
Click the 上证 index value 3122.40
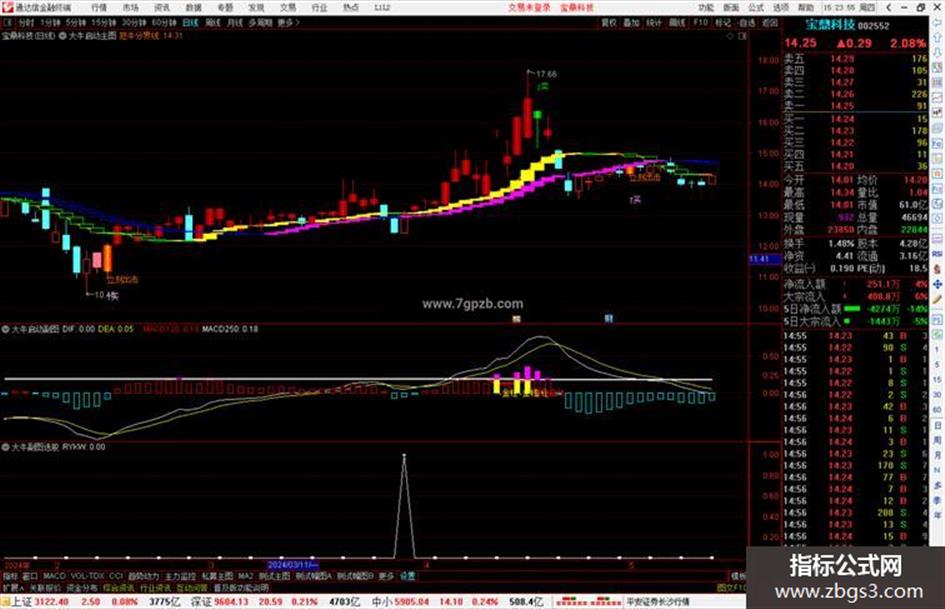pyautogui.click(x=52, y=602)
